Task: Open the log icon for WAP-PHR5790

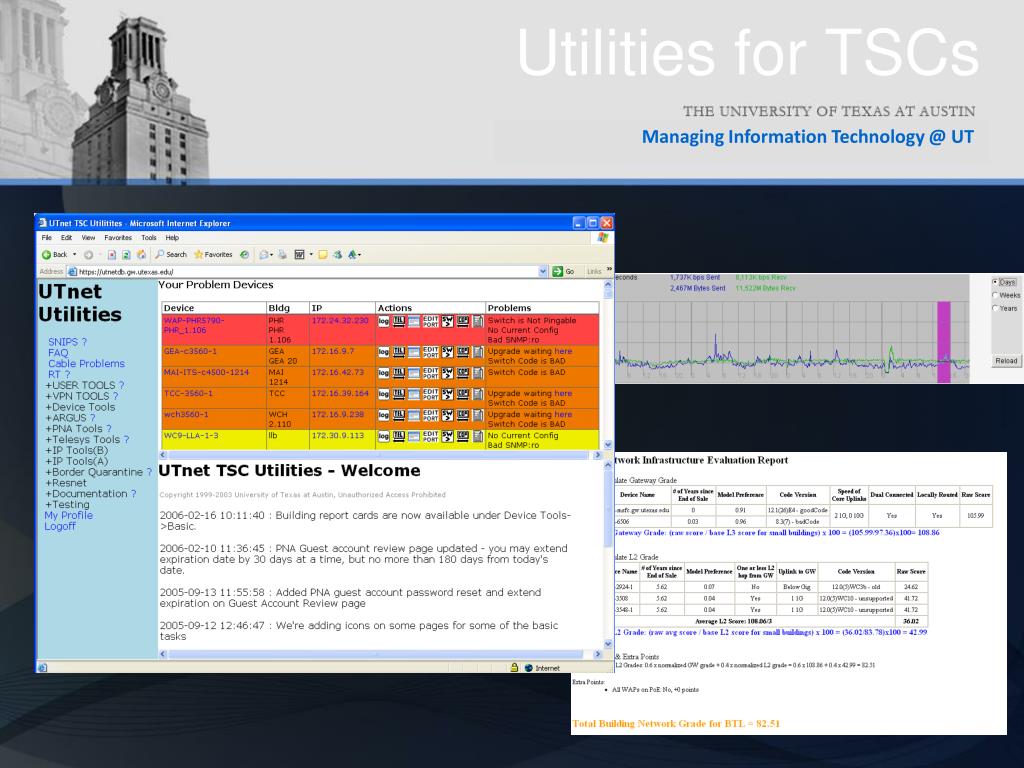Action: (383, 321)
